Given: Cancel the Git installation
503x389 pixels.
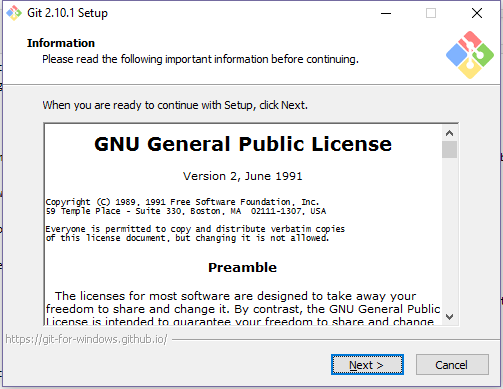Looking at the screenshot, I should [452, 365].
